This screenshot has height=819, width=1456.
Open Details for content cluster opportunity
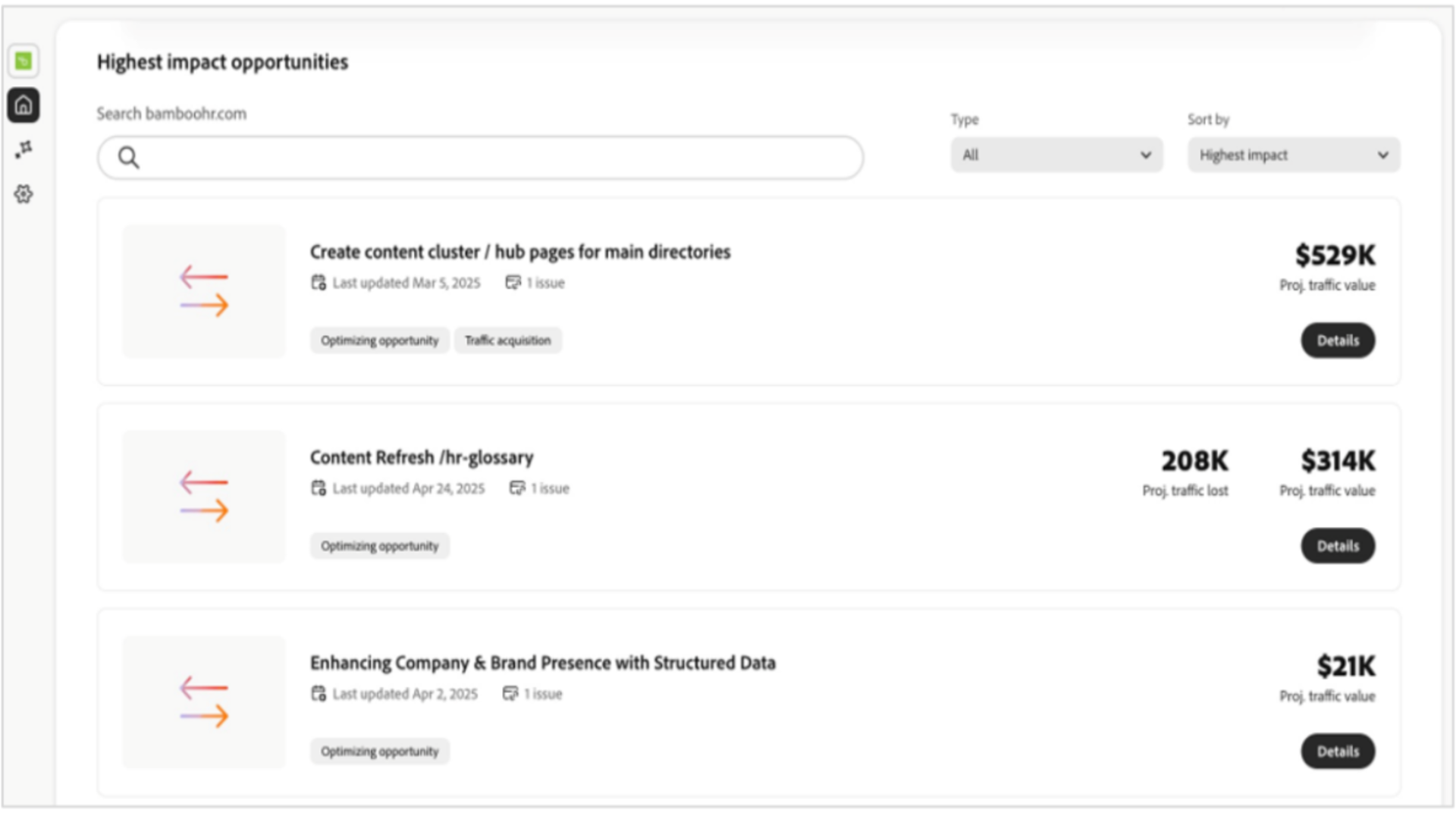[1337, 340]
